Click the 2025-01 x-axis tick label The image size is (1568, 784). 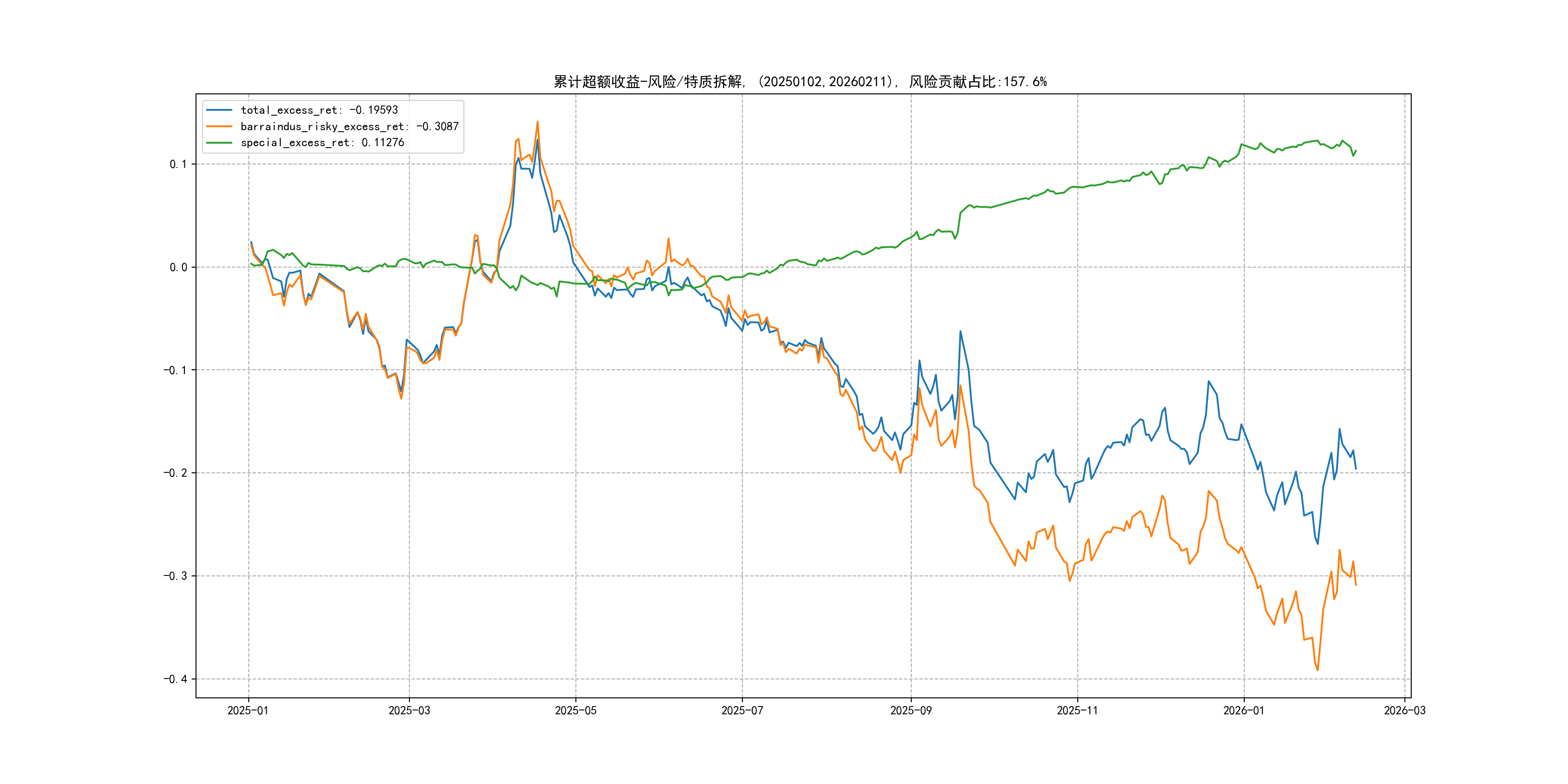pyautogui.click(x=248, y=710)
